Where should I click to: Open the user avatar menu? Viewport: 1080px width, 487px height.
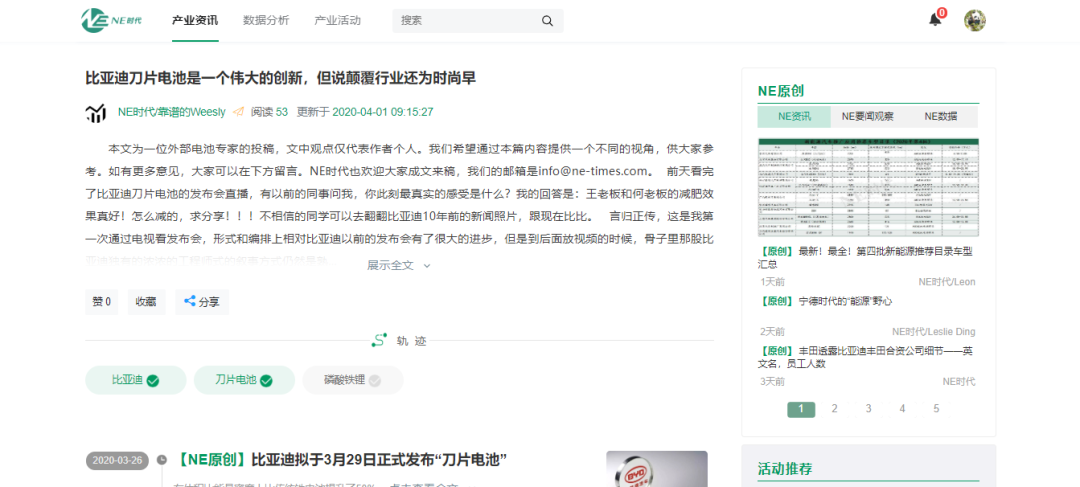pos(975,20)
